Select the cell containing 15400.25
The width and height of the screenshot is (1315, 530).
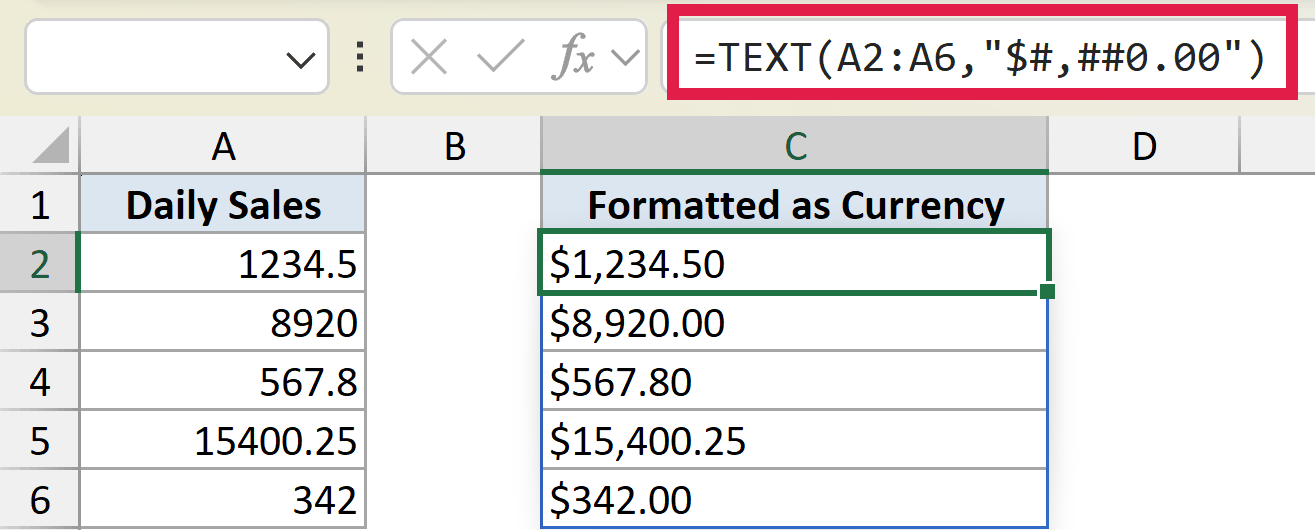223,440
